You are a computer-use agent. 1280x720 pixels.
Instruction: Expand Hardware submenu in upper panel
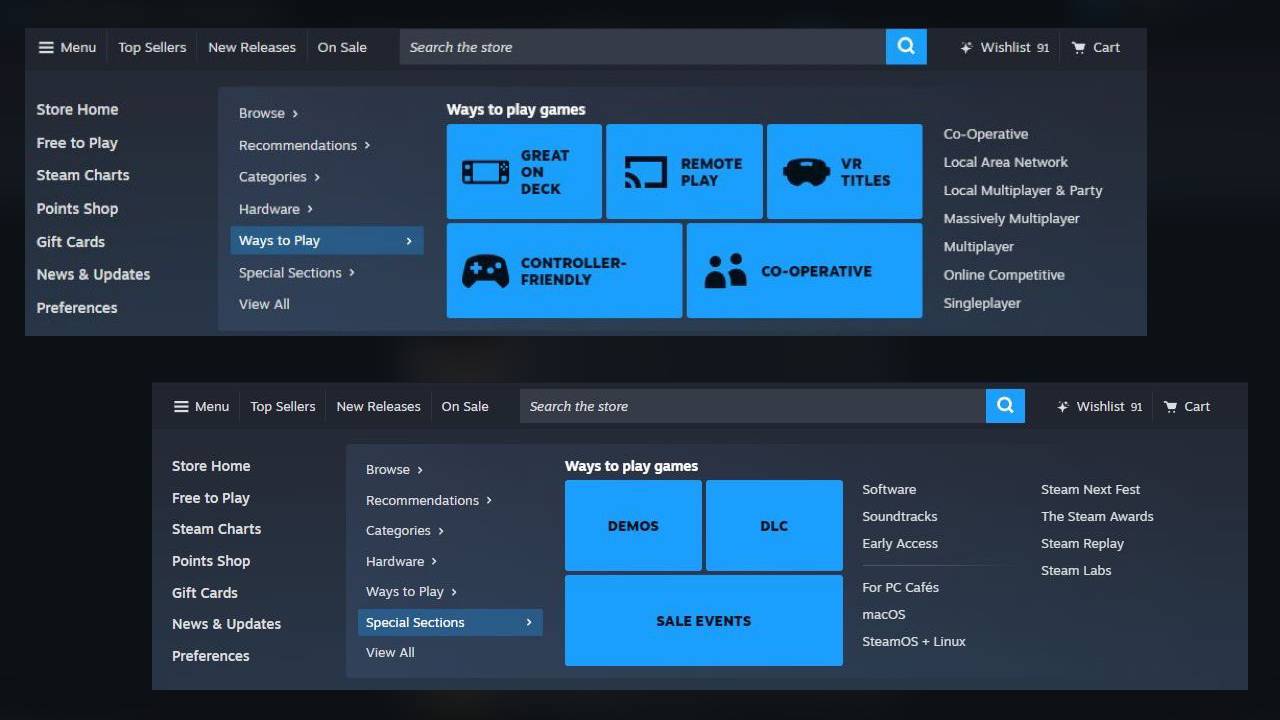click(276, 209)
